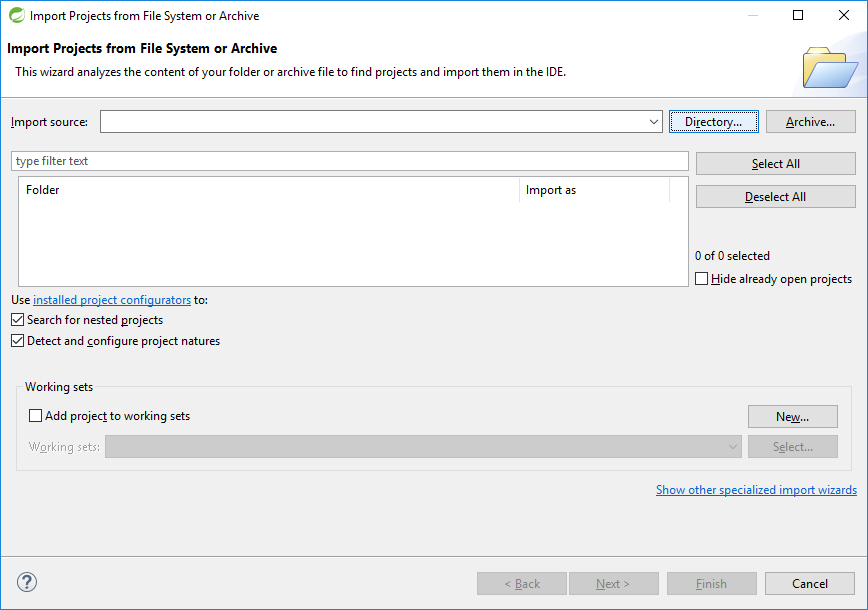Minimize the import dialog window
This screenshot has width=868, height=610.
(751, 15)
